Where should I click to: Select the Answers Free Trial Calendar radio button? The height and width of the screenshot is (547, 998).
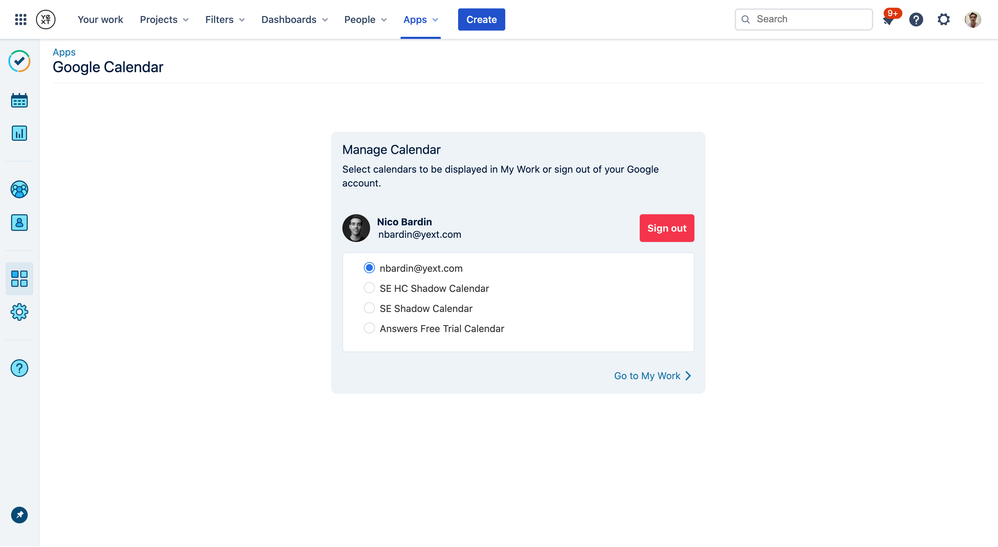coord(369,329)
